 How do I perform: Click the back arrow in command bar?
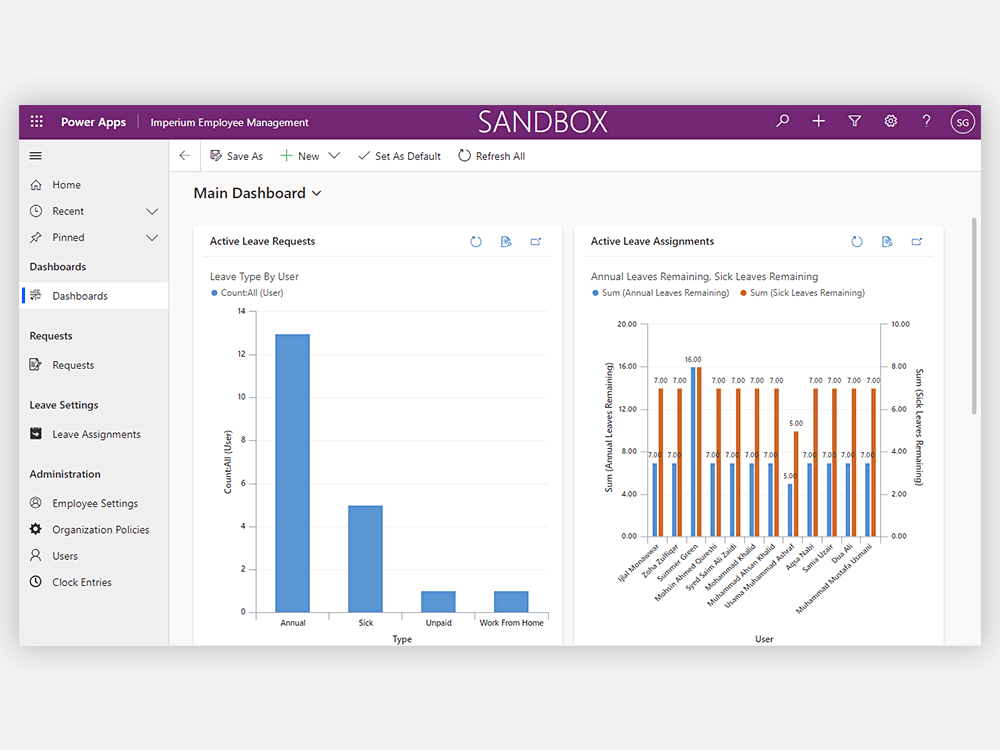tap(185, 156)
